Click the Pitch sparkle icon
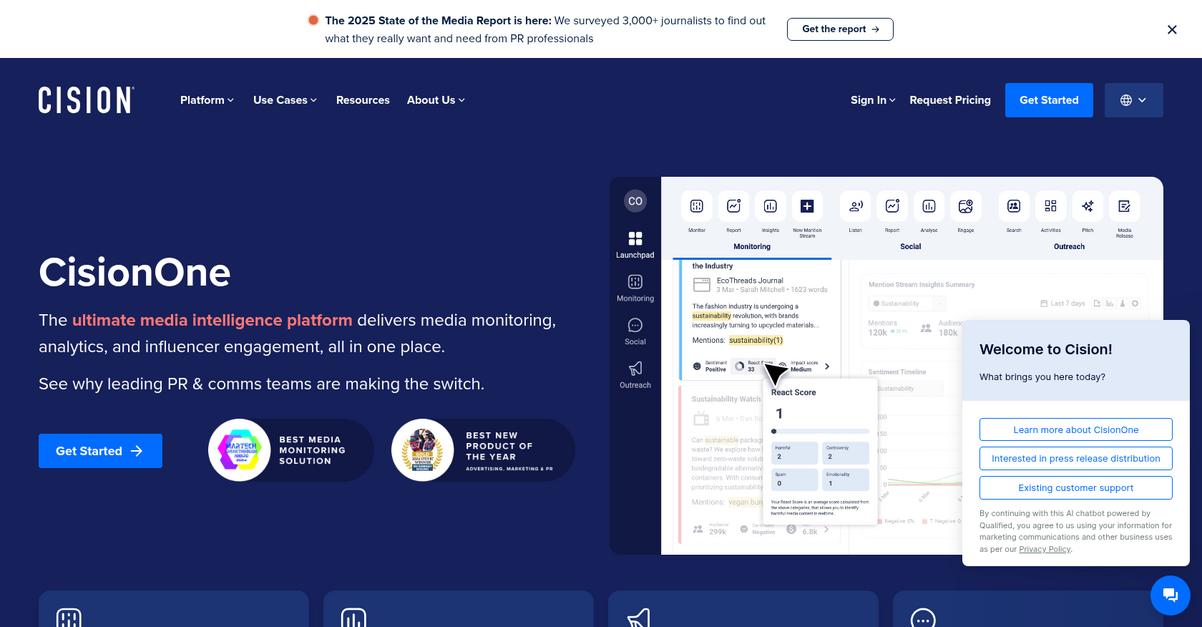The width and height of the screenshot is (1202, 627). coord(1087,206)
